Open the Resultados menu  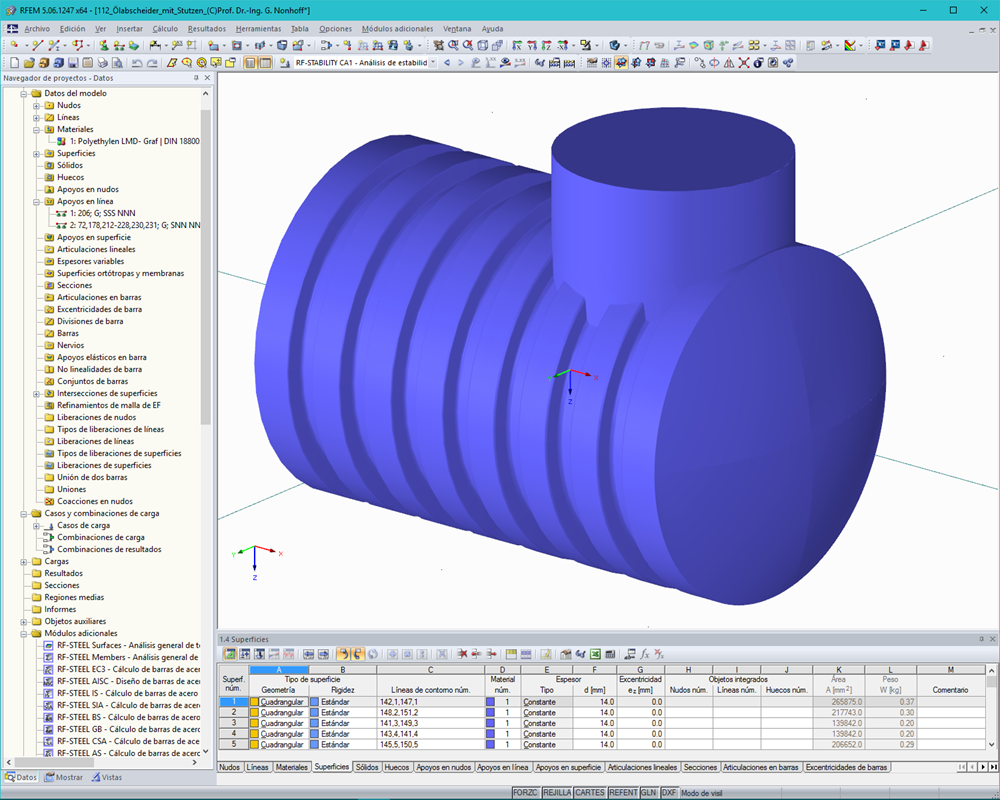click(x=207, y=29)
